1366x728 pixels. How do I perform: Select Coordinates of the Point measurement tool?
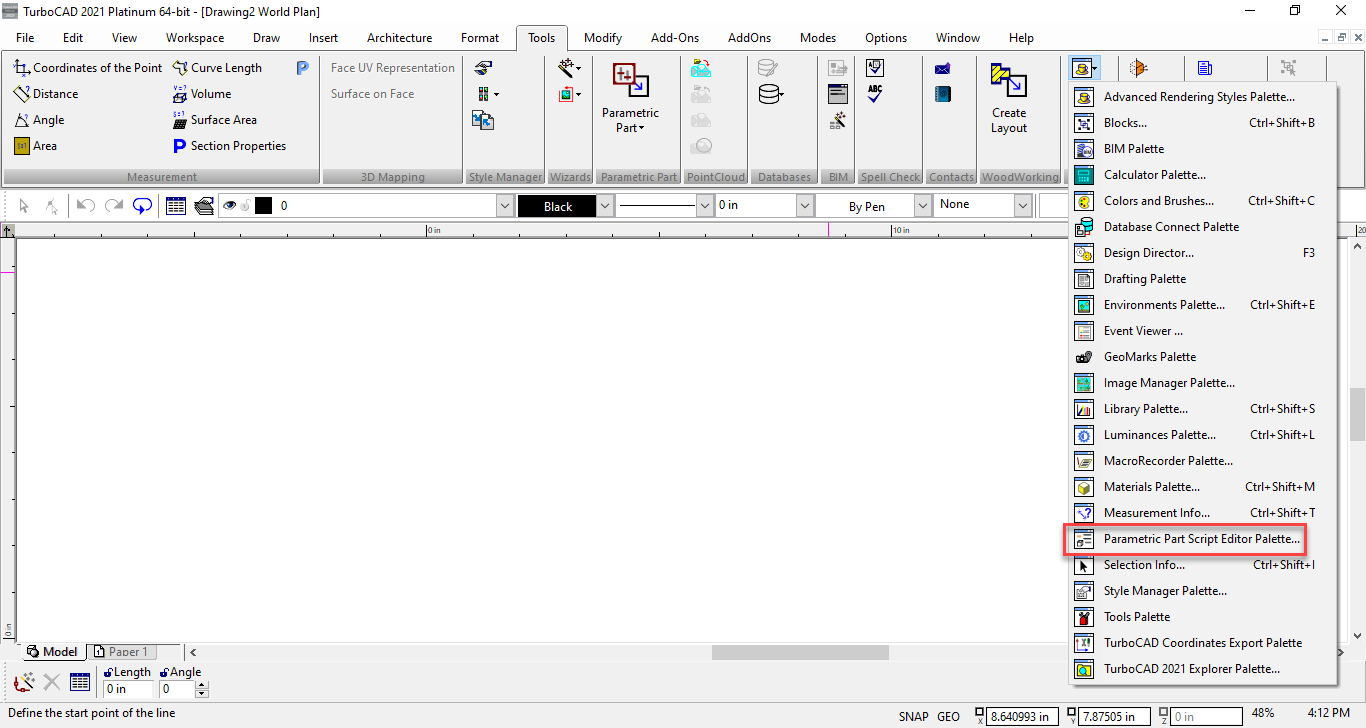click(88, 68)
